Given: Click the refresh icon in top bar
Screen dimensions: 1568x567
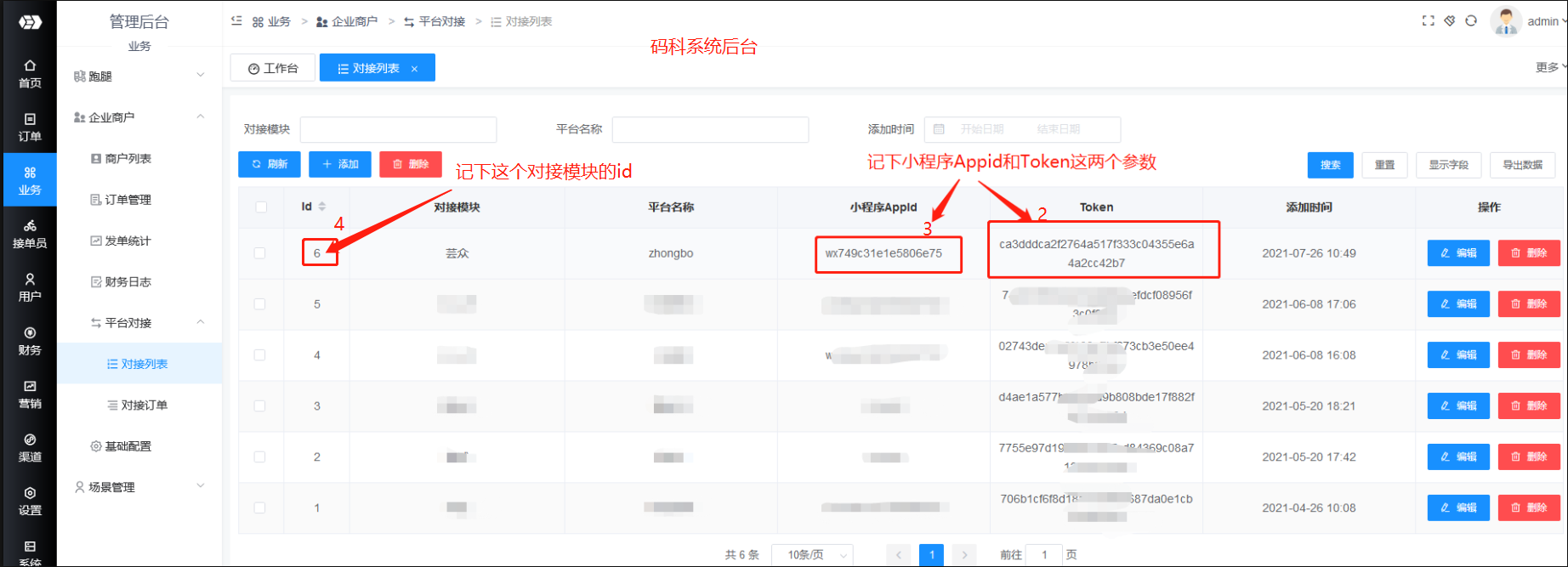Looking at the screenshot, I should tap(1471, 21).
